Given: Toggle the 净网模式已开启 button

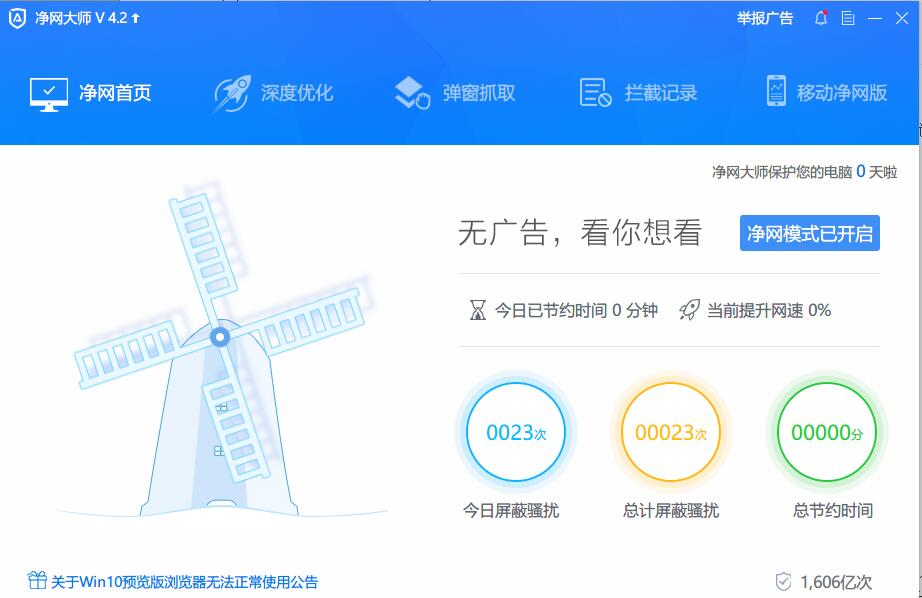Looking at the screenshot, I should [810, 233].
